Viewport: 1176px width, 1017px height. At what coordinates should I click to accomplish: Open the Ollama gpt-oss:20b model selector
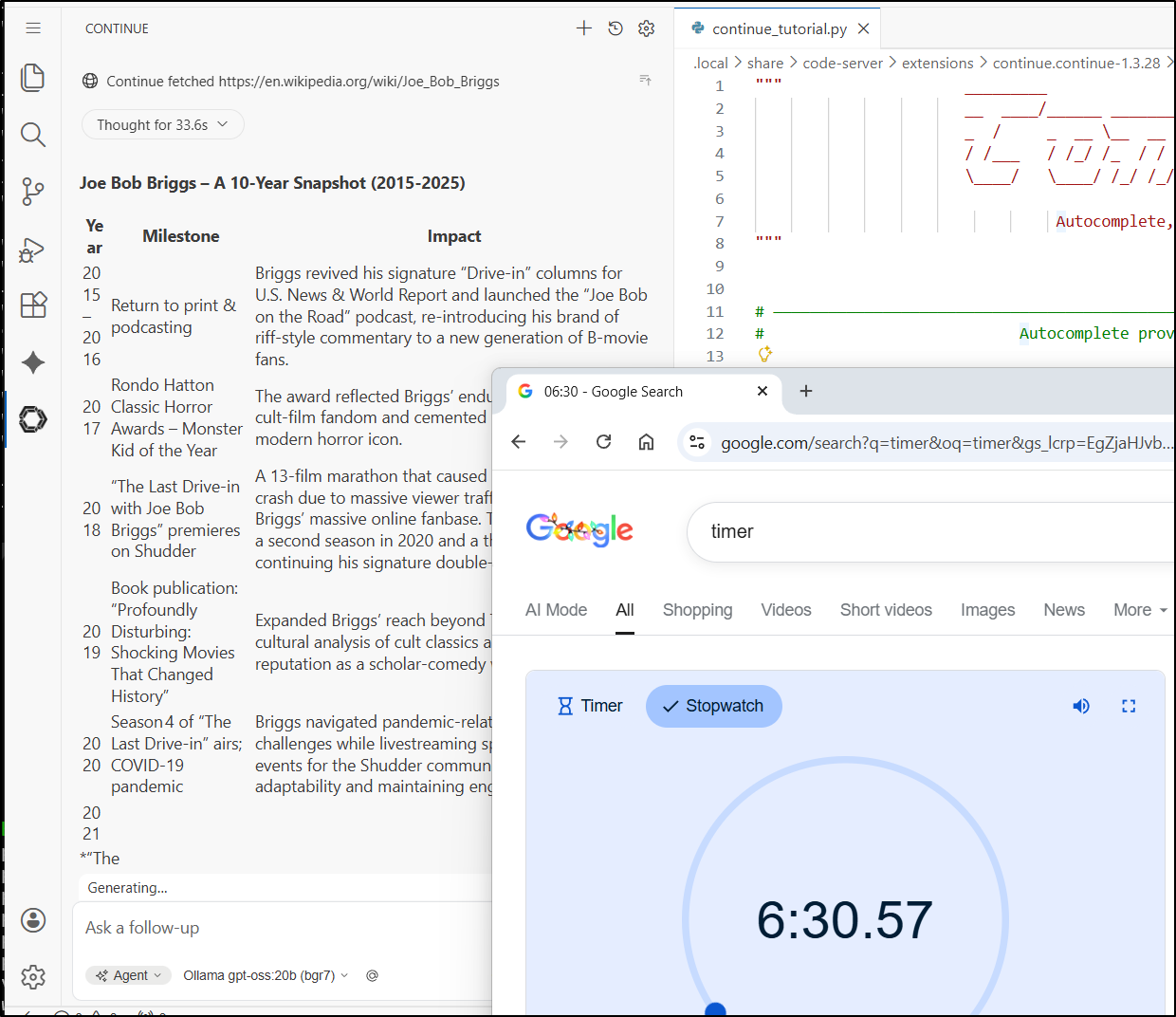tap(266, 975)
